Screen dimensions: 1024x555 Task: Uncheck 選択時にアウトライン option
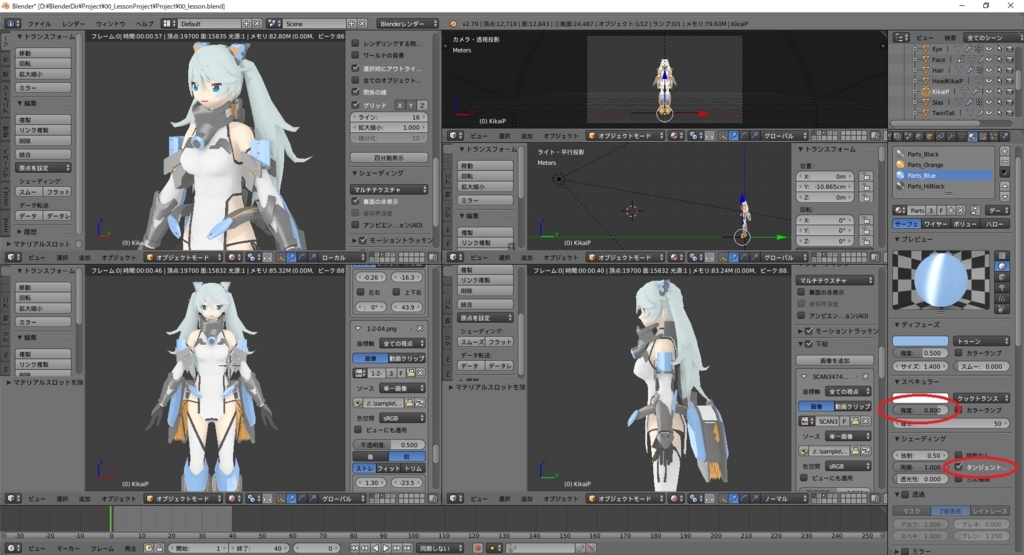(355, 68)
